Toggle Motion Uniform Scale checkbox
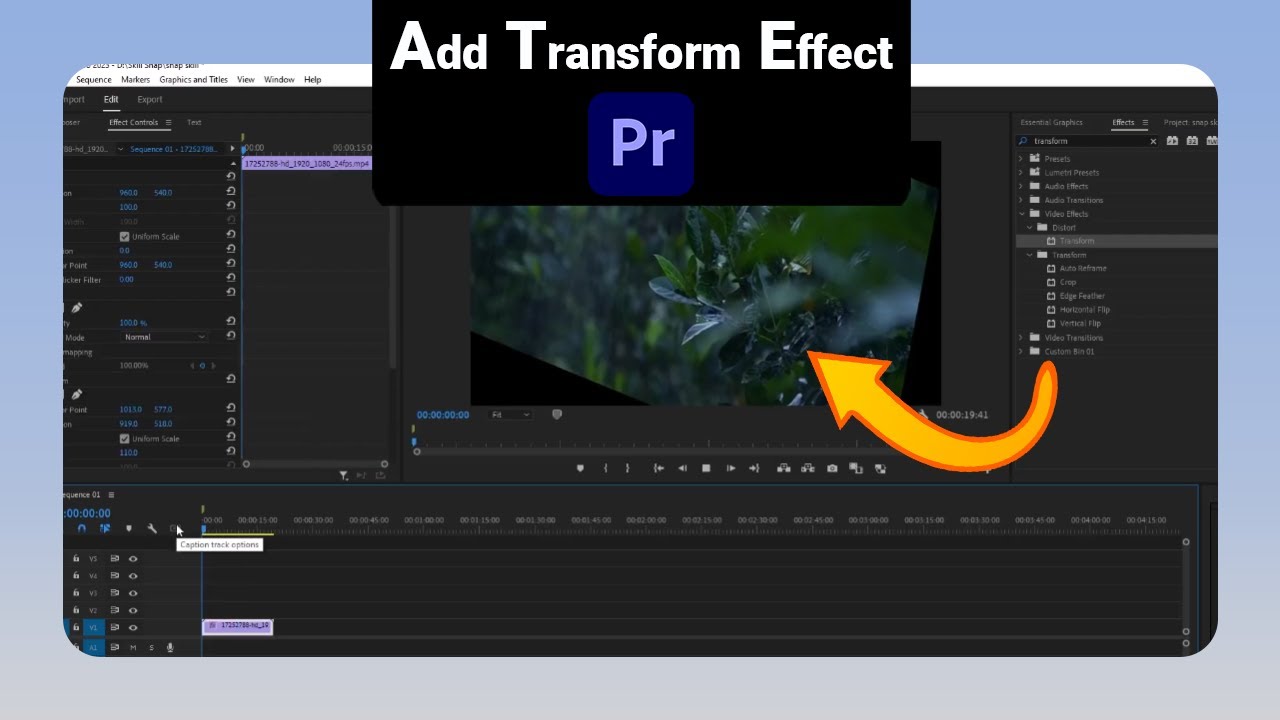Image resolution: width=1280 pixels, height=720 pixels. tap(125, 237)
